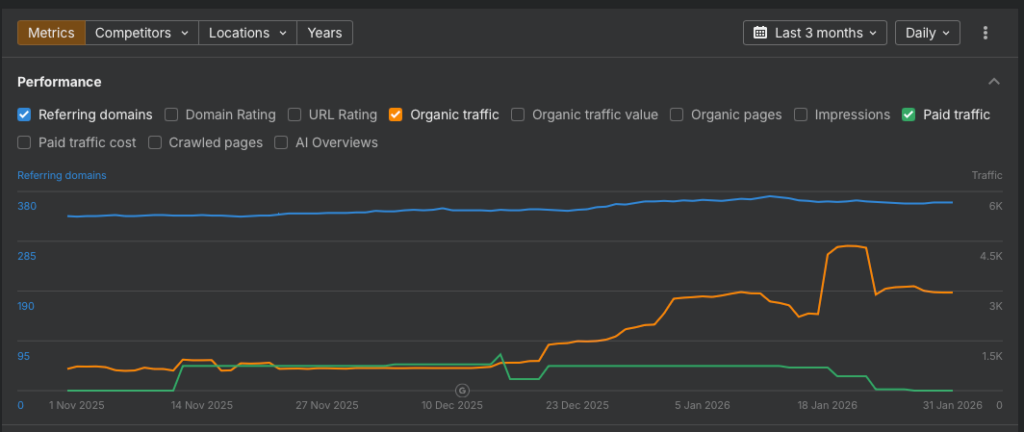Enable the Domain Rating checkbox
The height and width of the screenshot is (432, 1024).
(x=172, y=115)
